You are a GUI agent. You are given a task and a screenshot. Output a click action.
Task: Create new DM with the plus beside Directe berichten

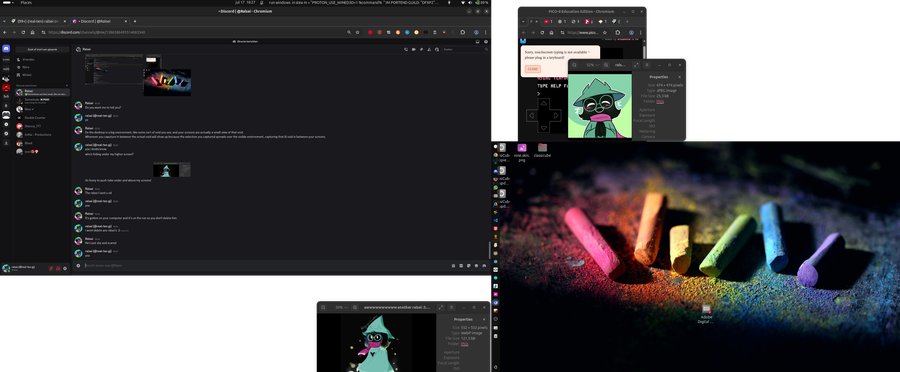(x=67, y=86)
